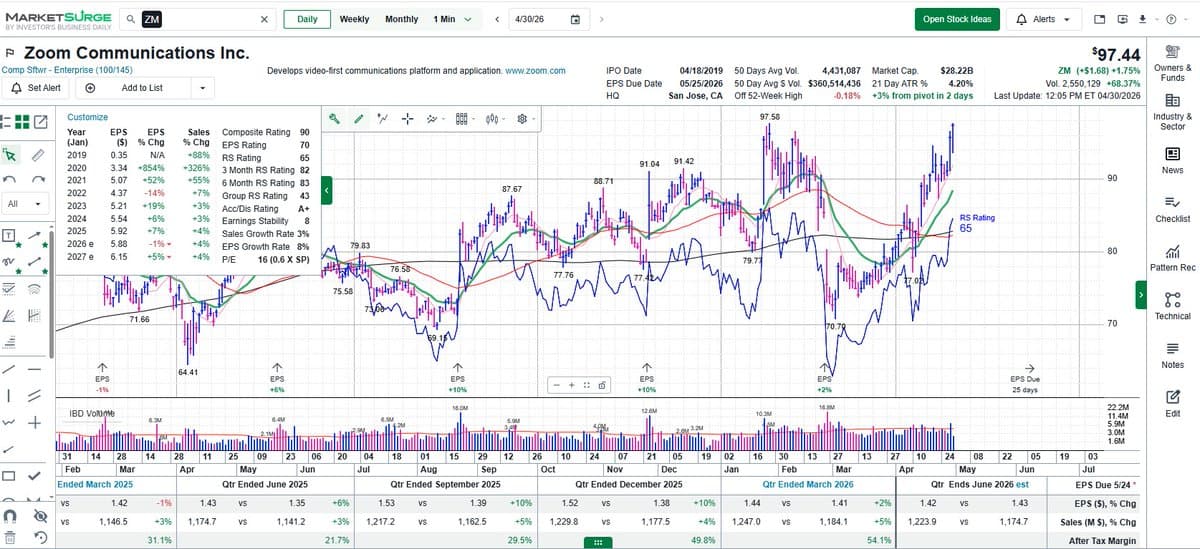Screen dimensions: 1200x549
Task: Switch to Monthly chart period
Action: pos(402,19)
